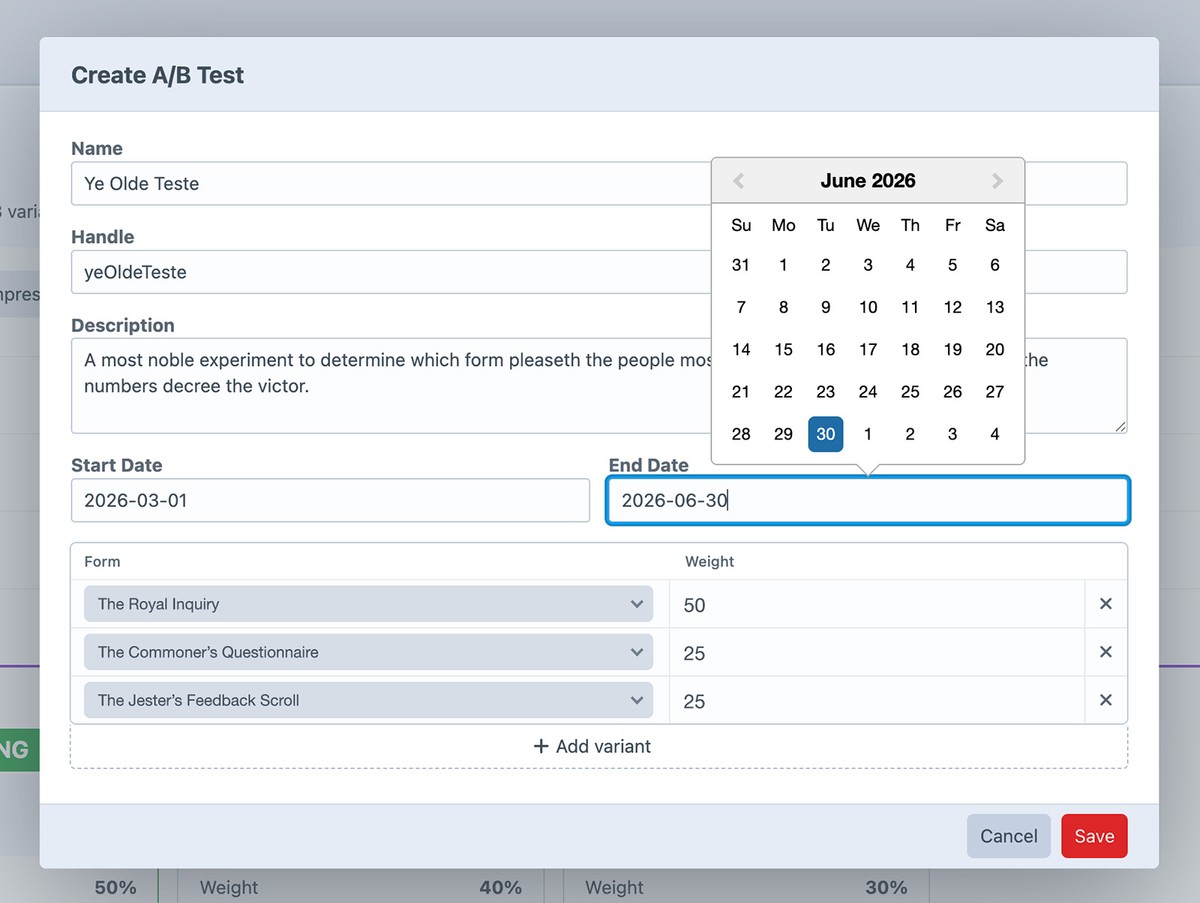This screenshot has width=1200, height=903.
Task: Pick June 7 in the calendar
Action: pos(741,307)
